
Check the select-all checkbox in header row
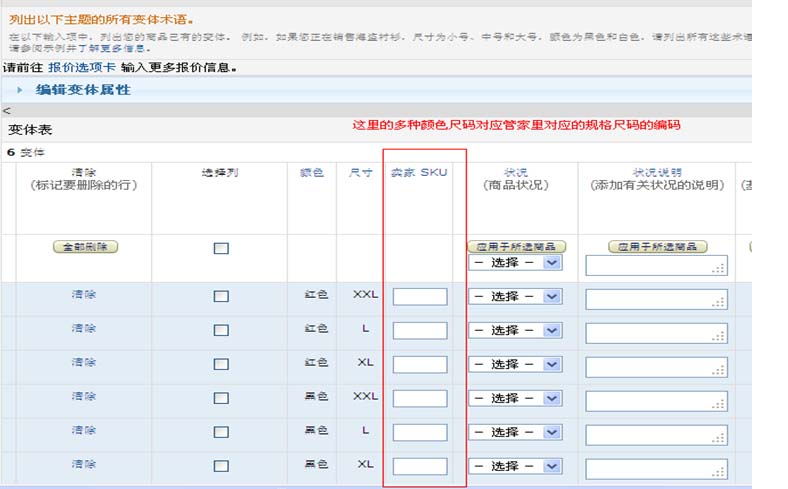[x=221, y=248]
